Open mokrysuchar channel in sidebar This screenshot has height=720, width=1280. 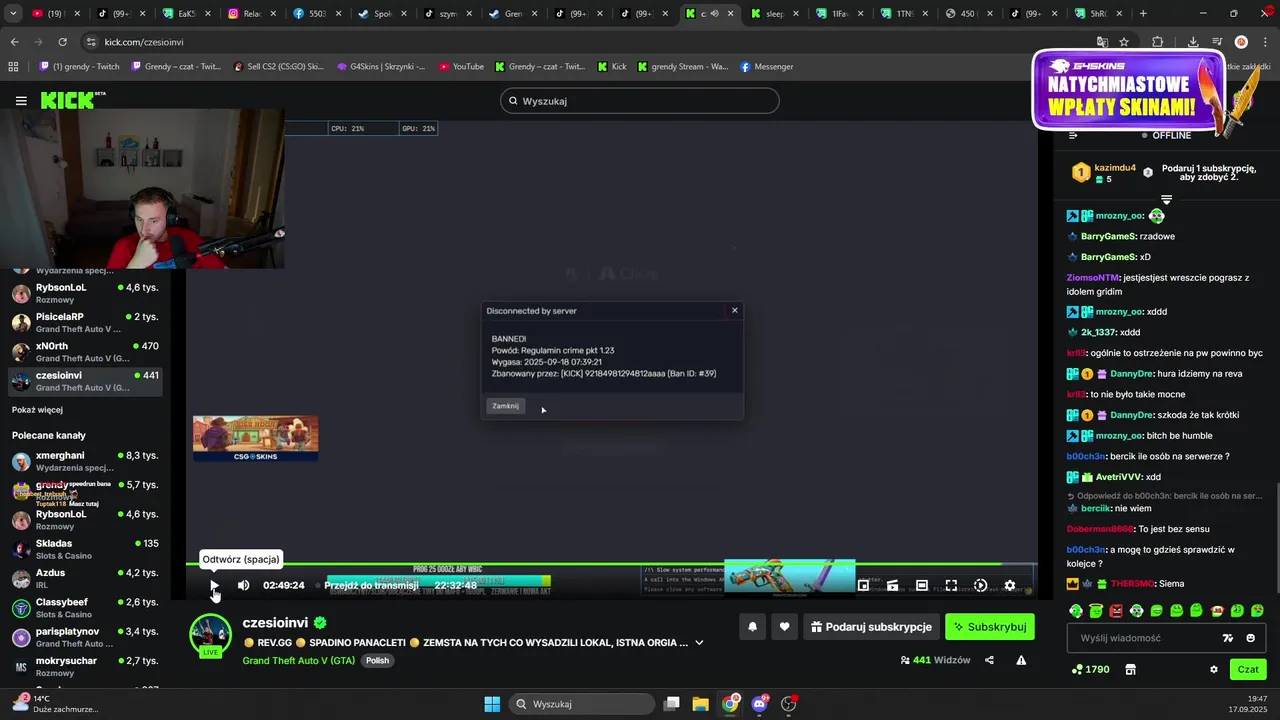[x=85, y=667]
